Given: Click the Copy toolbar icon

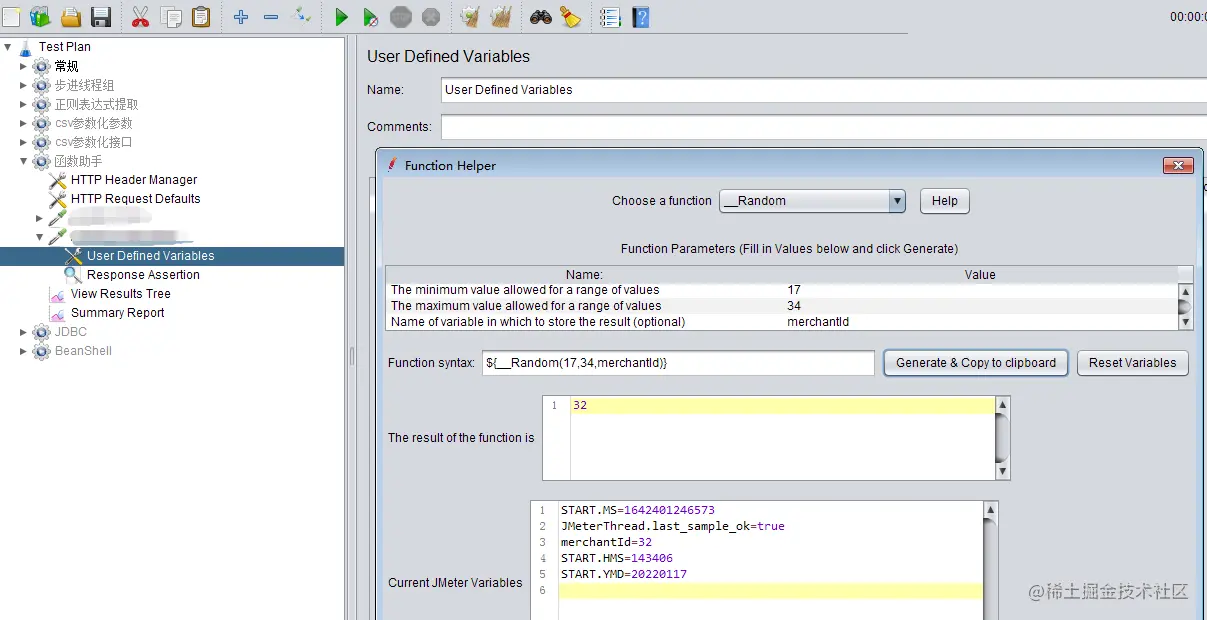Looking at the screenshot, I should 171,16.
